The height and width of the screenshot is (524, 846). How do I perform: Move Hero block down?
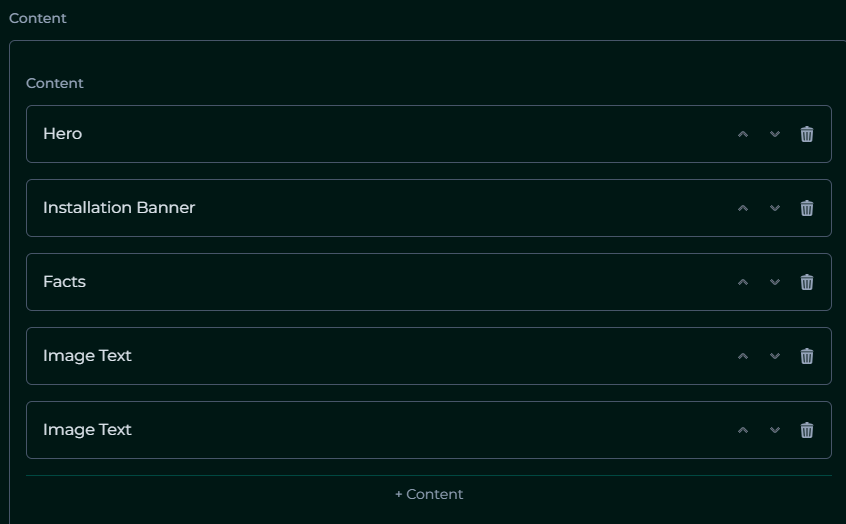click(x=775, y=134)
